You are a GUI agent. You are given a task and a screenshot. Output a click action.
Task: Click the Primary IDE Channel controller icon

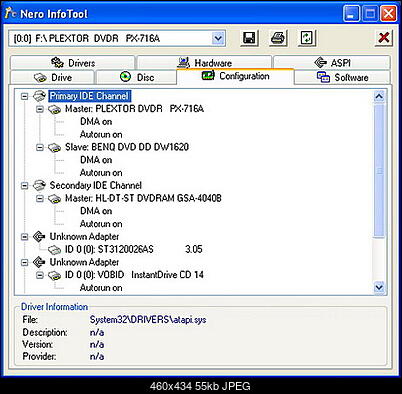(39, 96)
